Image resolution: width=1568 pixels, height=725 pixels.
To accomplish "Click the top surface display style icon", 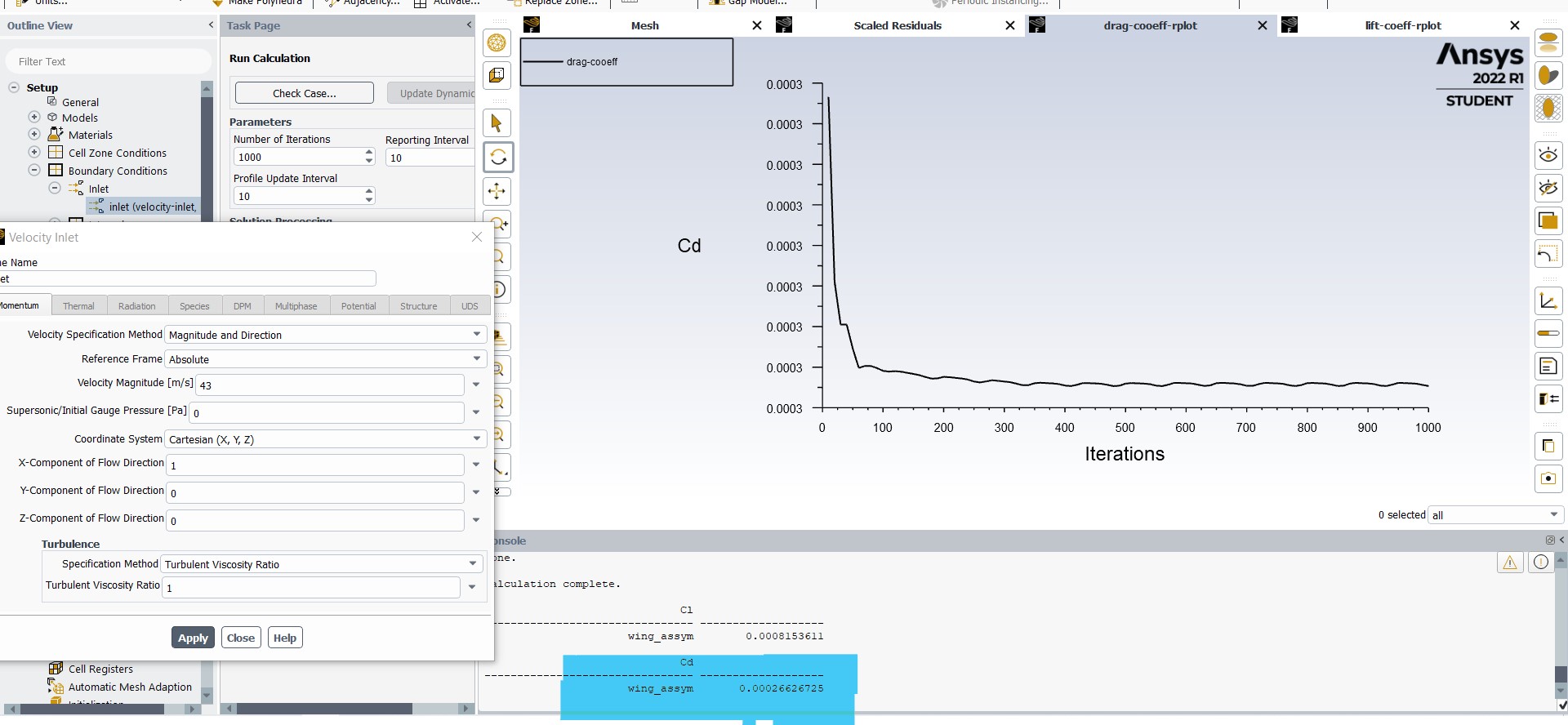I will click(1548, 42).
